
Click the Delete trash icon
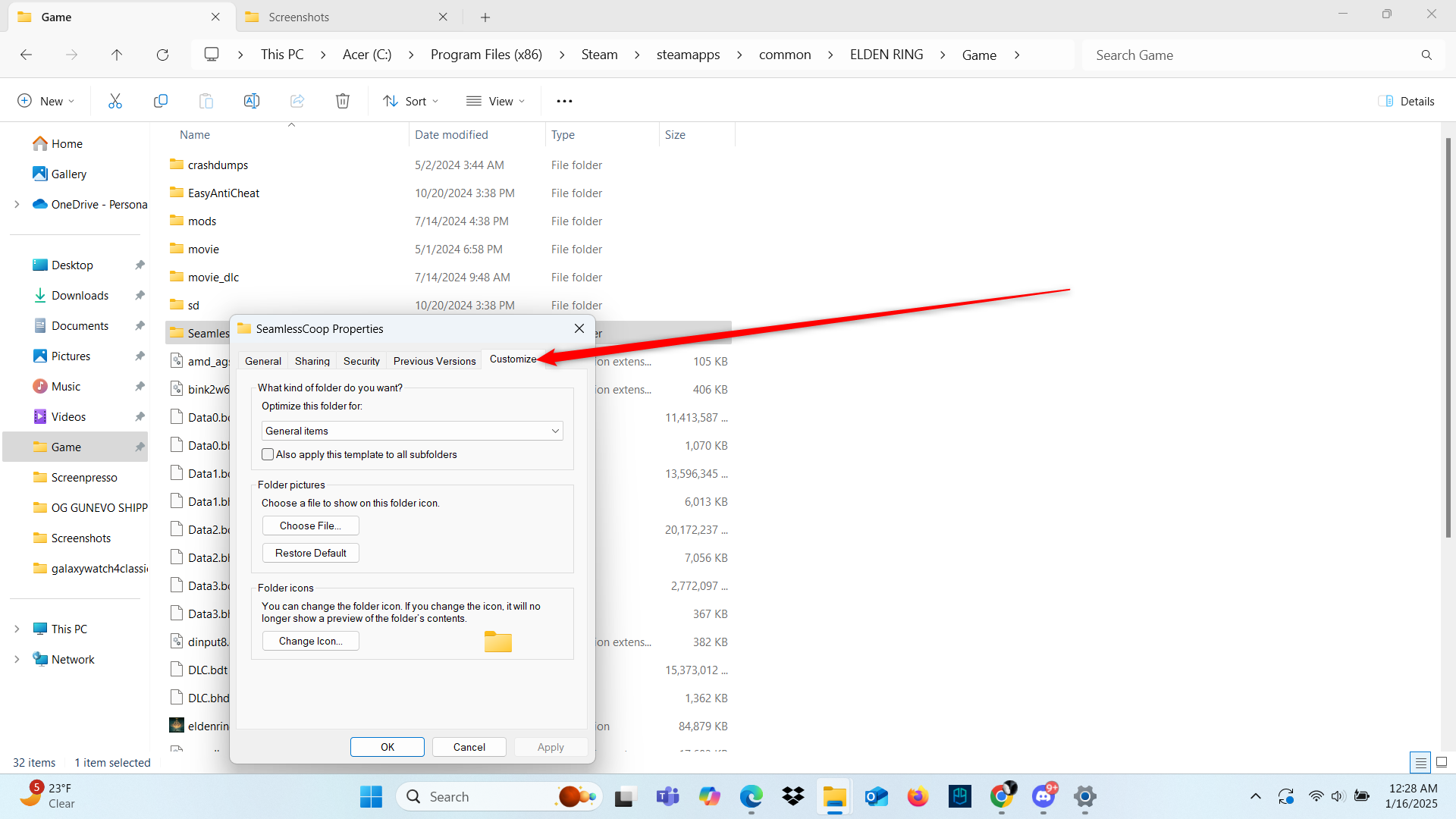tap(343, 101)
